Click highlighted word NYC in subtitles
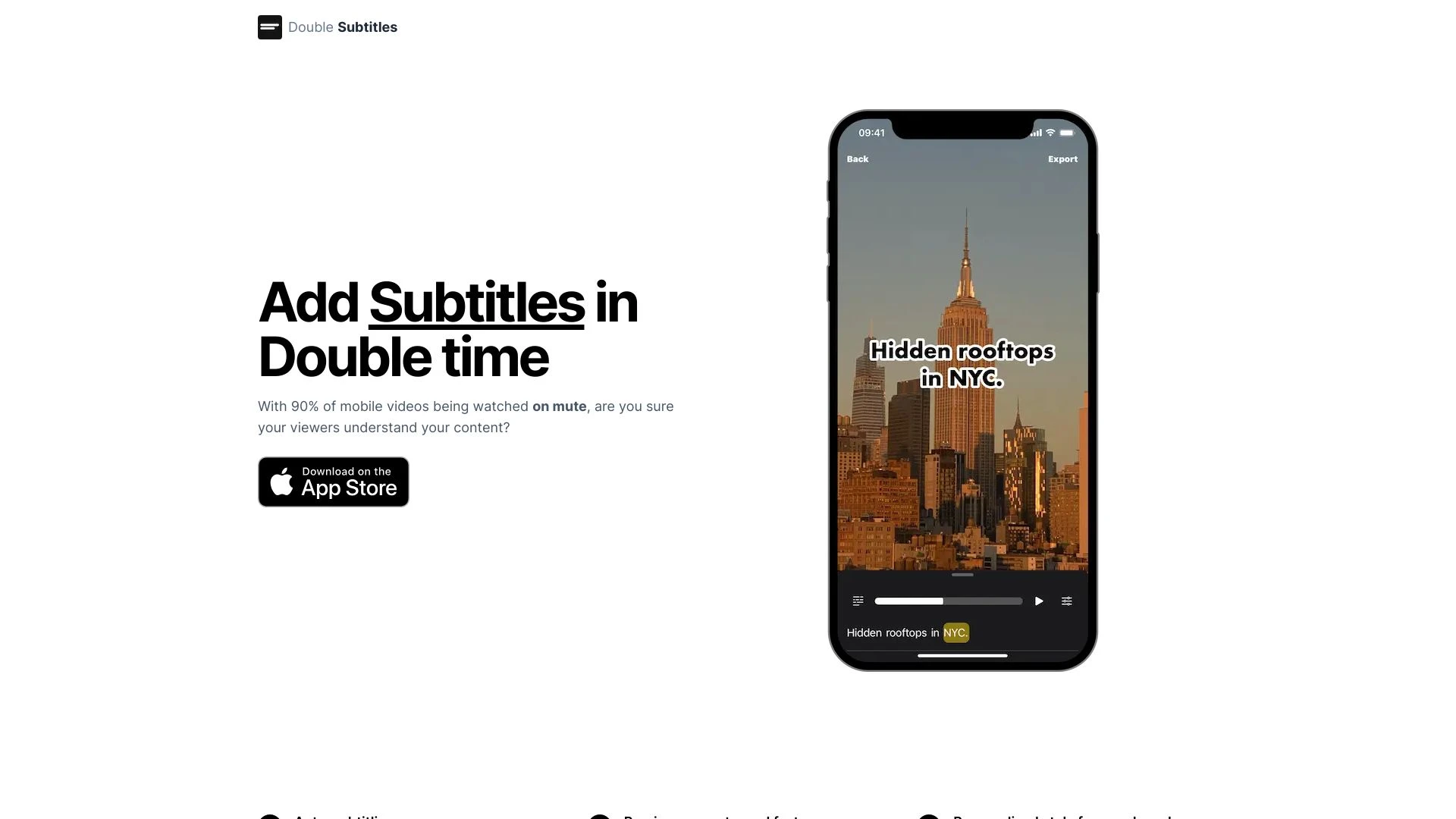The image size is (1456, 819). (x=955, y=632)
